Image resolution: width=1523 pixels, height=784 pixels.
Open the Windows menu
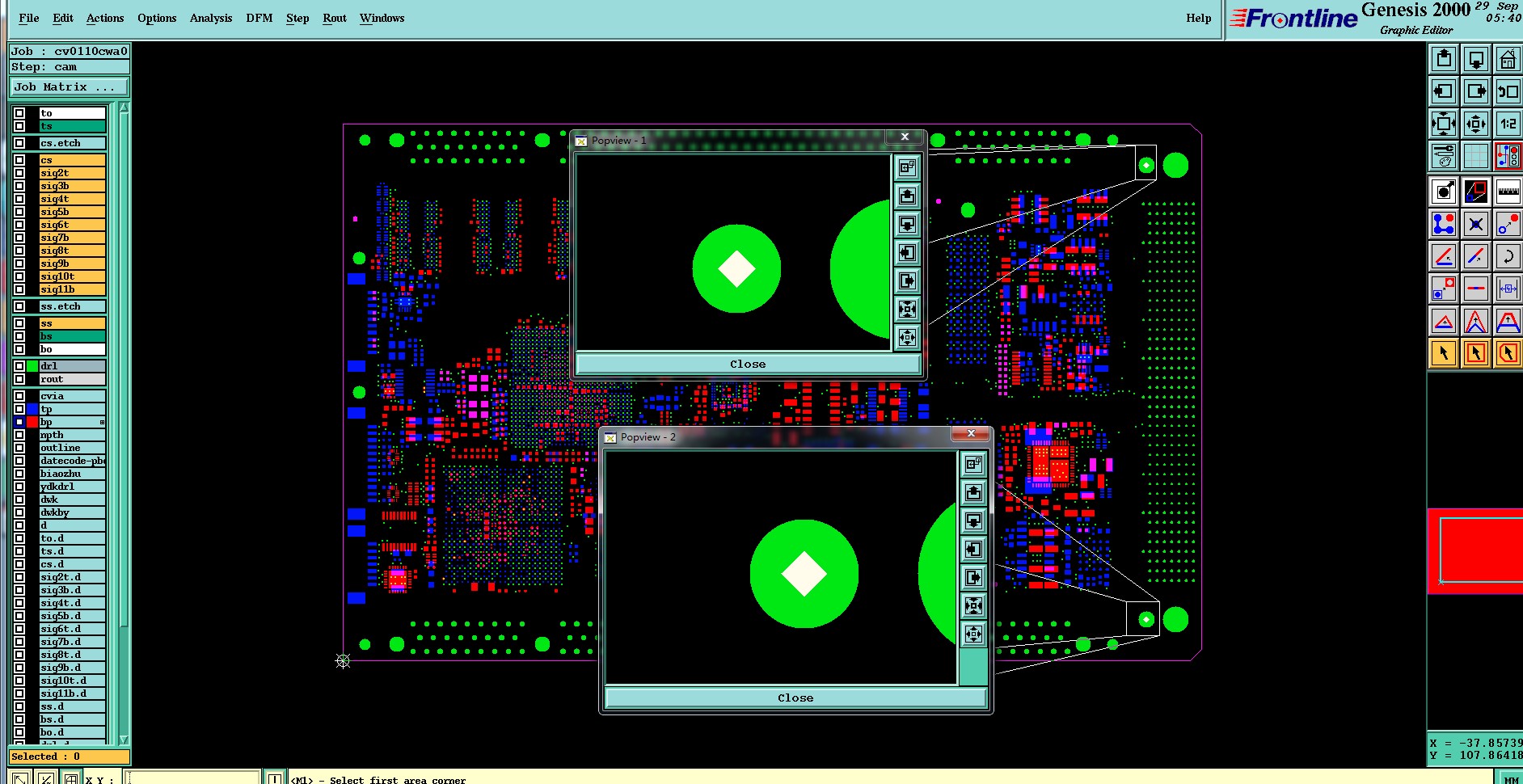tap(382, 18)
